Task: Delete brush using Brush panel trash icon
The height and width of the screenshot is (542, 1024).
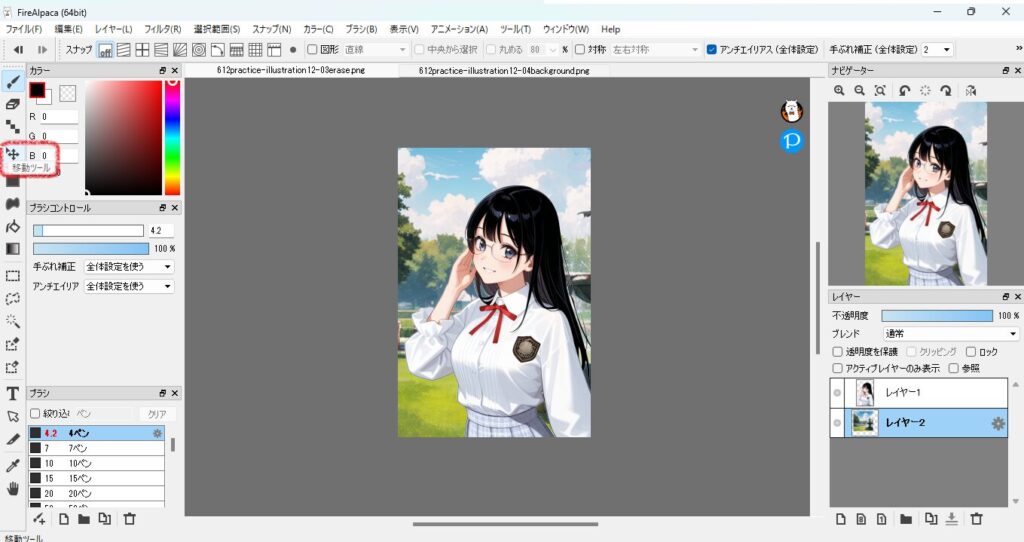Action: [x=129, y=519]
